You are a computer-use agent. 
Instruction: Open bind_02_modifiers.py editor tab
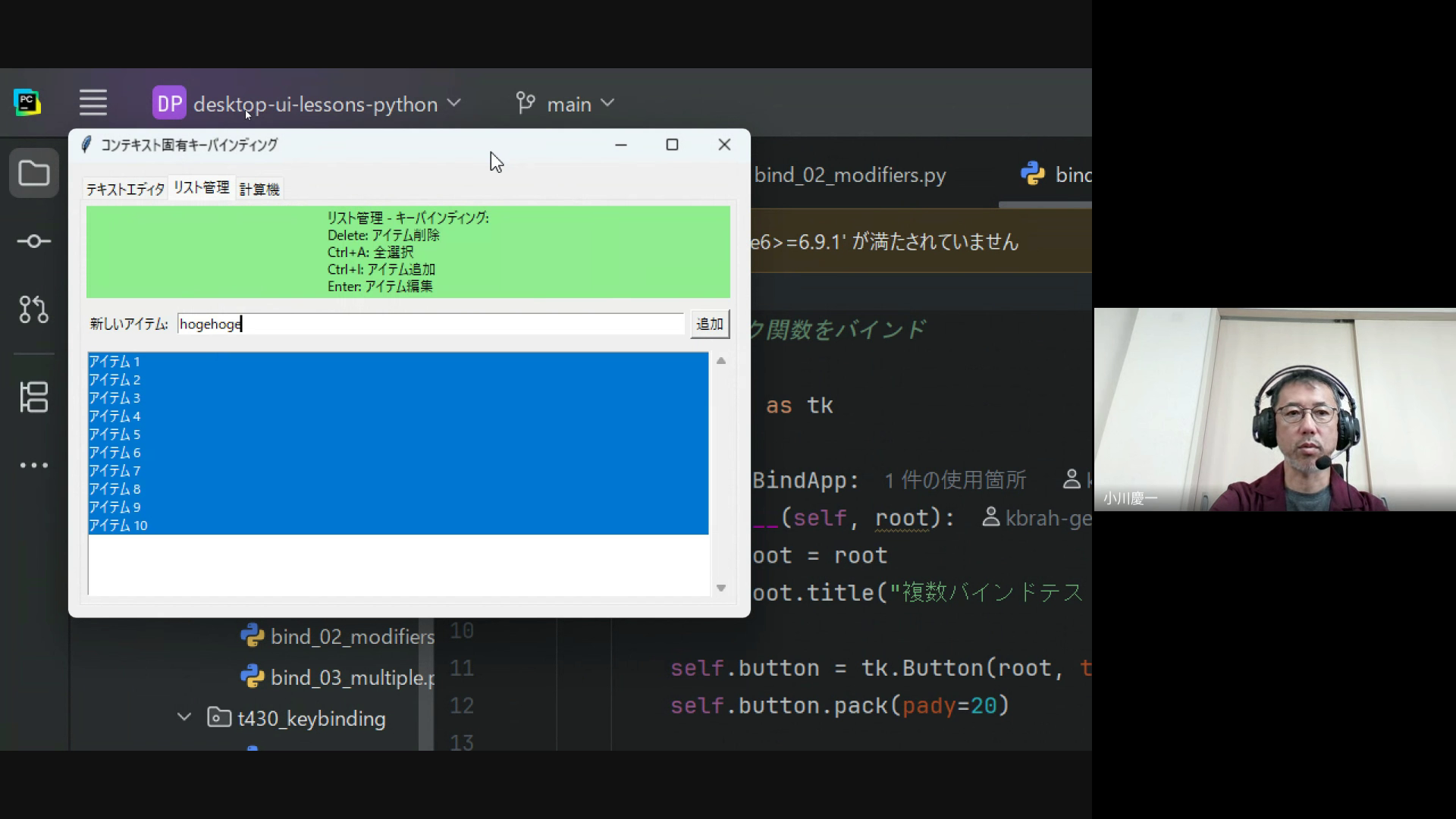pyautogui.click(x=849, y=175)
